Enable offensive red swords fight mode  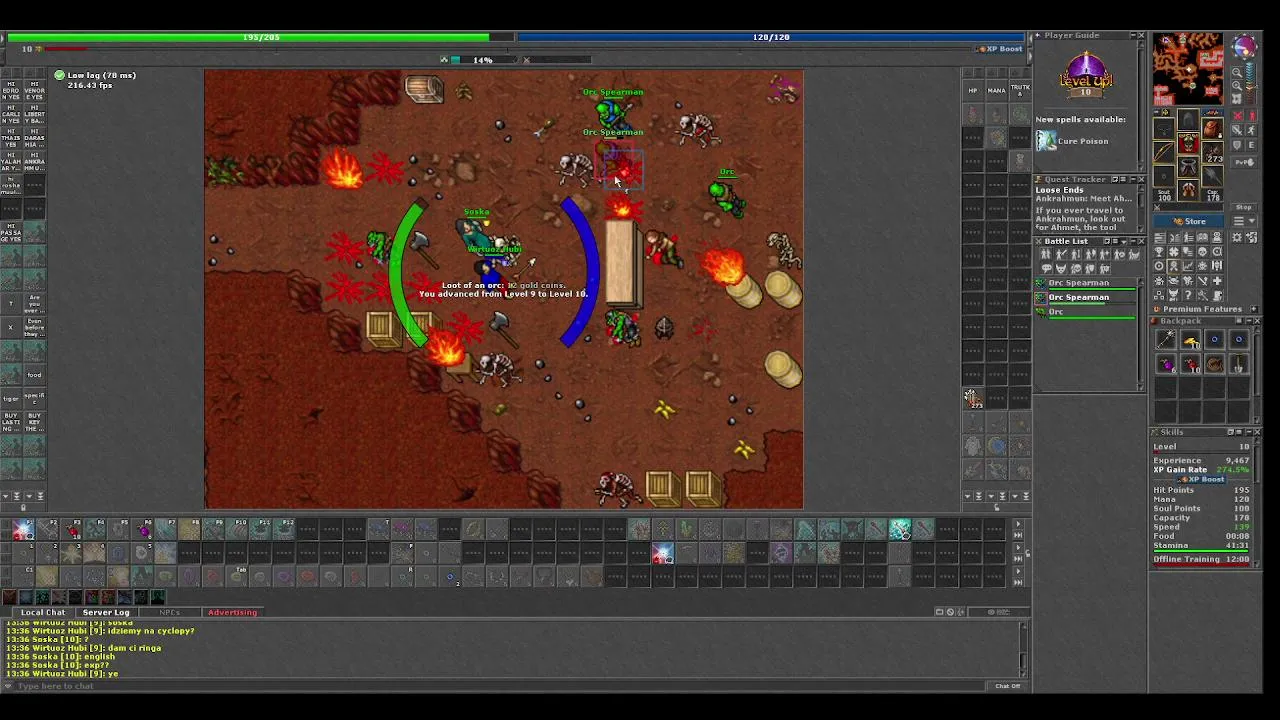point(1237,115)
